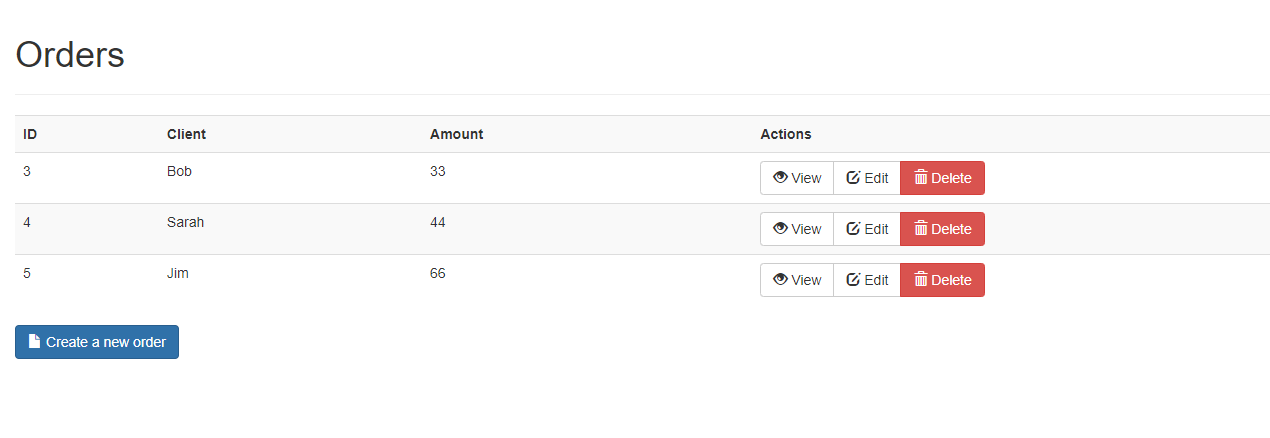Click the ID column header
Viewport: 1270px width, 438px height.
click(x=30, y=134)
